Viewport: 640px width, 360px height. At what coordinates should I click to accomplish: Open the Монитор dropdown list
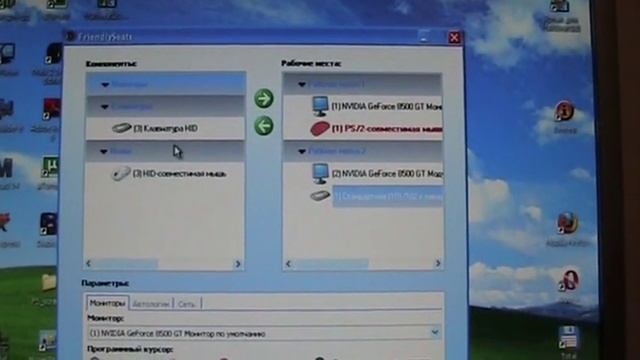435,333
